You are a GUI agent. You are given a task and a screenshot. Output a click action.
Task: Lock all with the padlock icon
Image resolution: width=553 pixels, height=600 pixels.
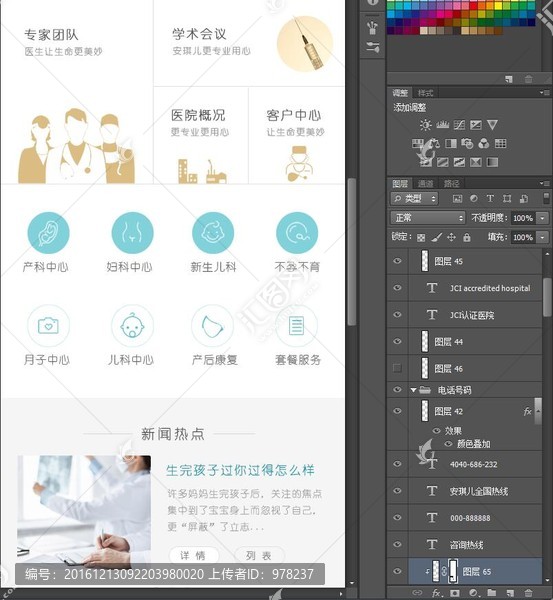pyautogui.click(x=467, y=237)
